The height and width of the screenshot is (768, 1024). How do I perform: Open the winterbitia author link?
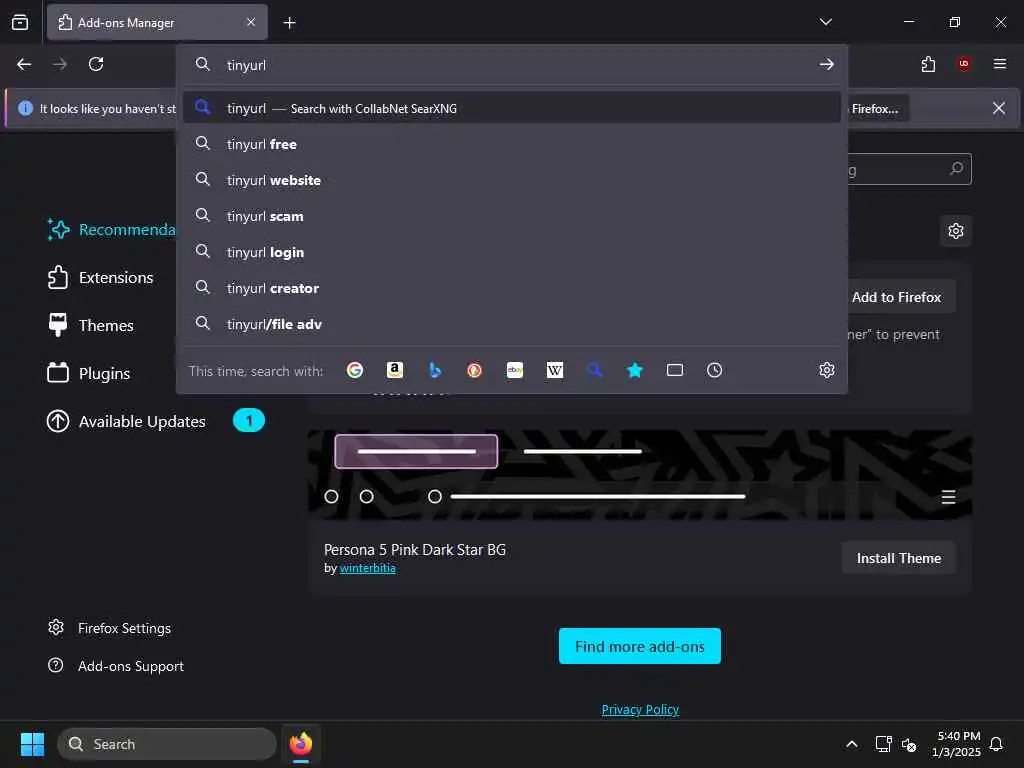pos(368,568)
